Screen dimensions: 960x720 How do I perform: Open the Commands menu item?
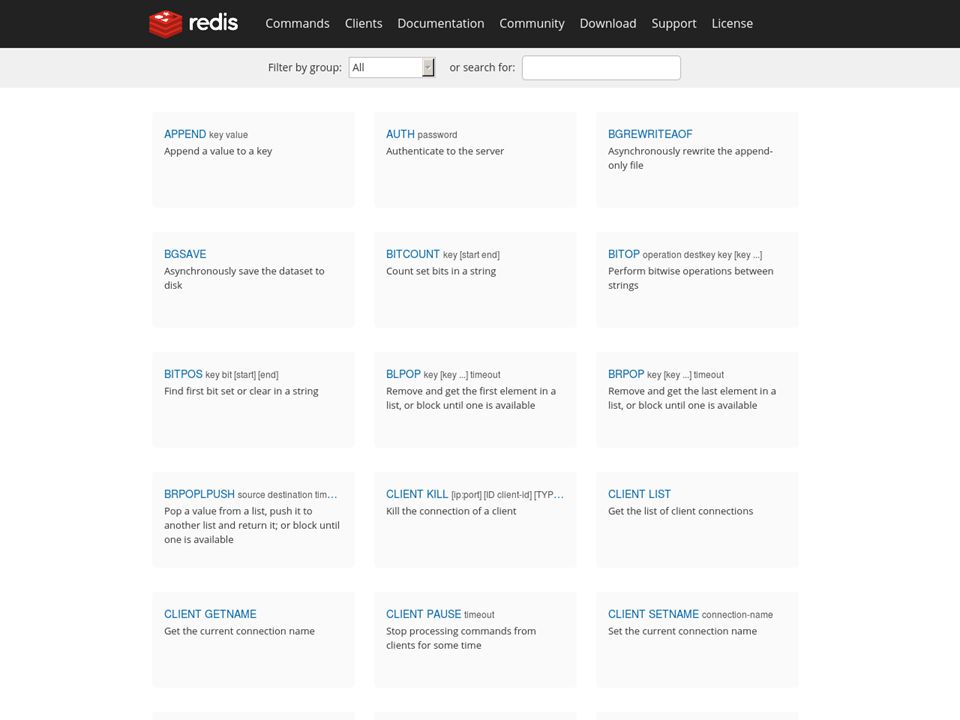(297, 23)
